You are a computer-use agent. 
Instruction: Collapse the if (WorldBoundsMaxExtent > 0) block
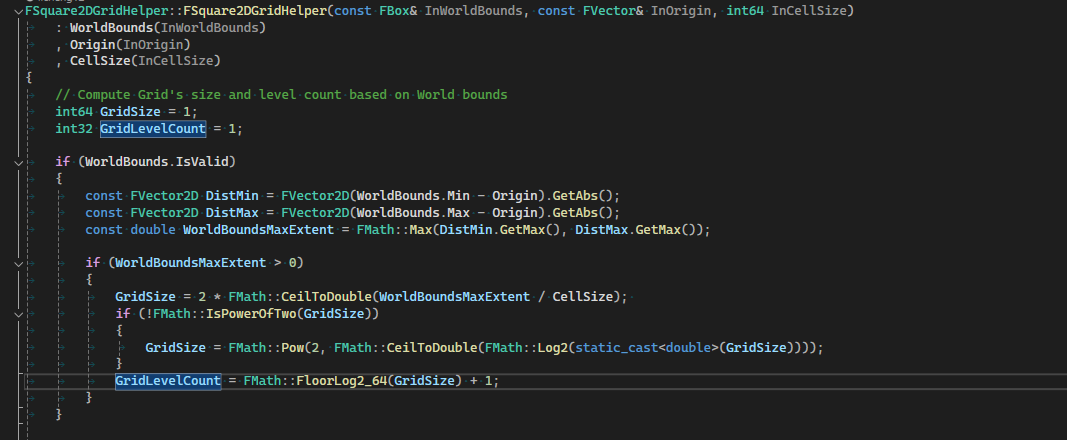coord(18,263)
